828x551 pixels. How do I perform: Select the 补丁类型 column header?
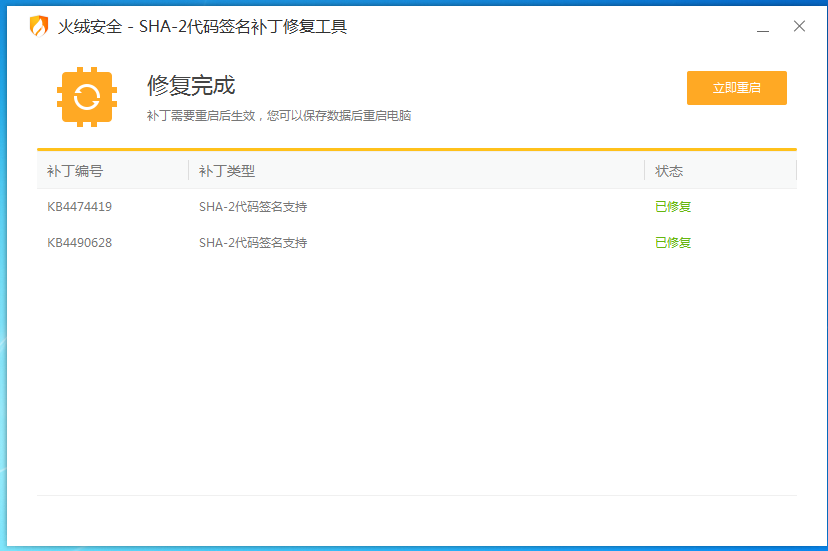pos(417,171)
